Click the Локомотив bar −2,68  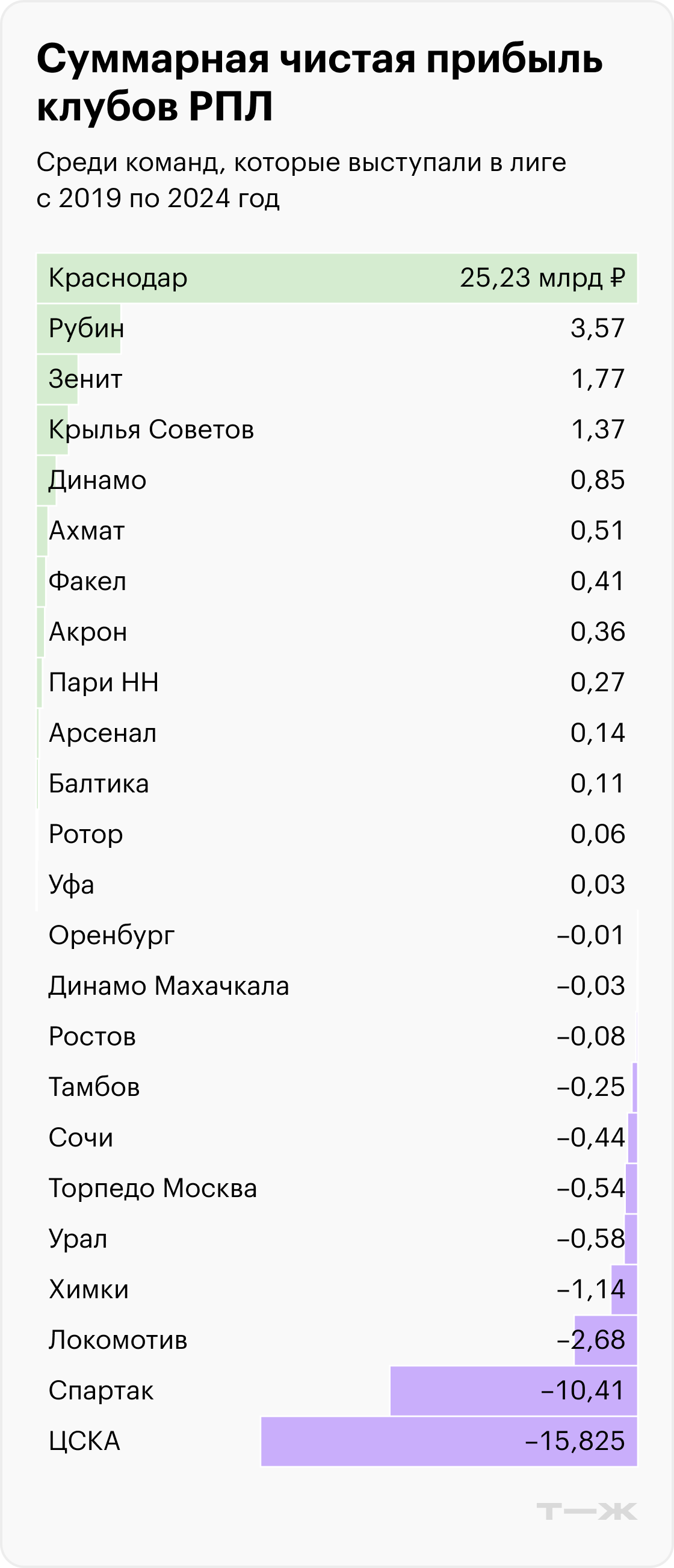pyautogui.click(x=605, y=1340)
